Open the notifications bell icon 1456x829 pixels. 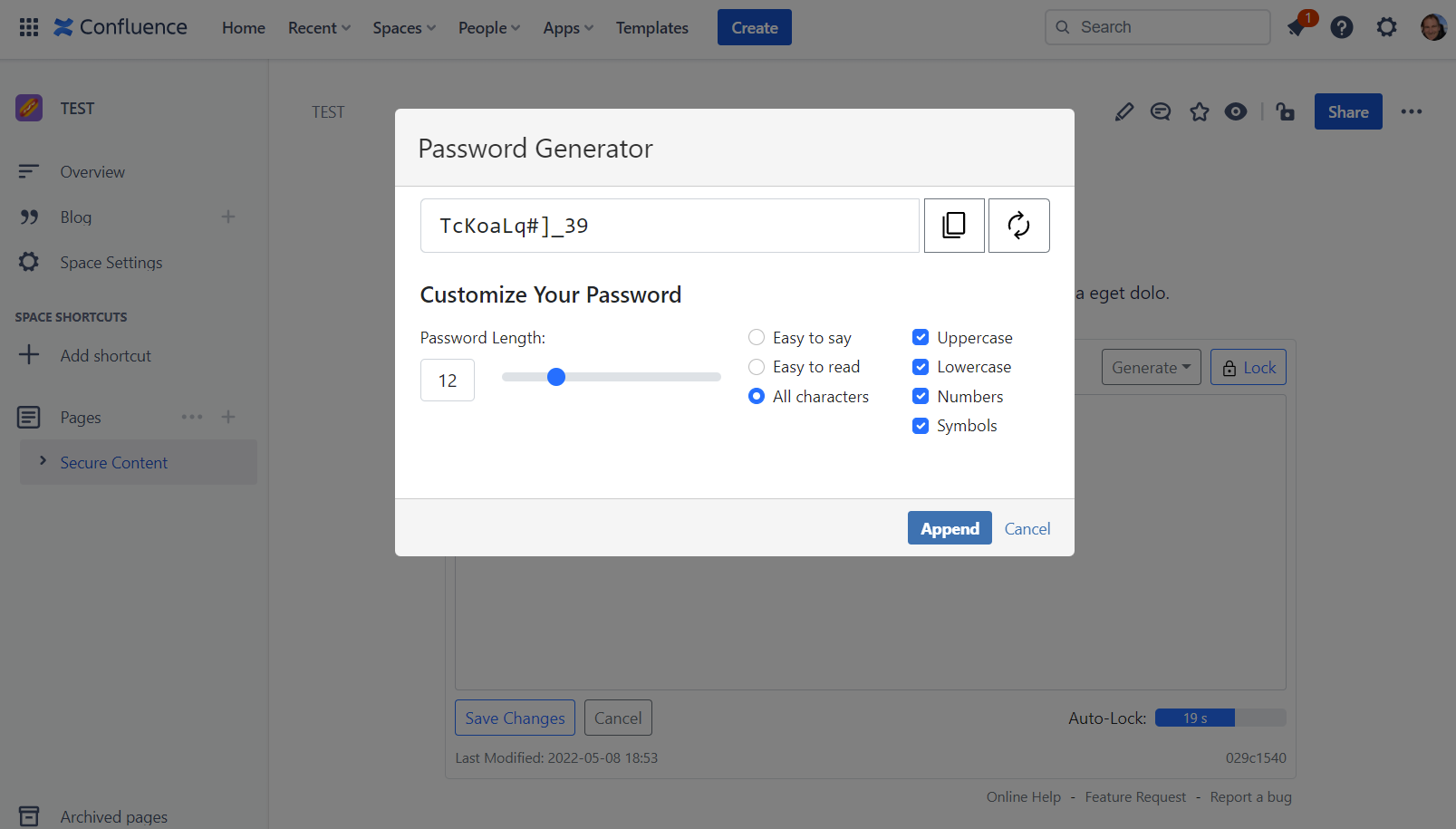click(x=1297, y=28)
